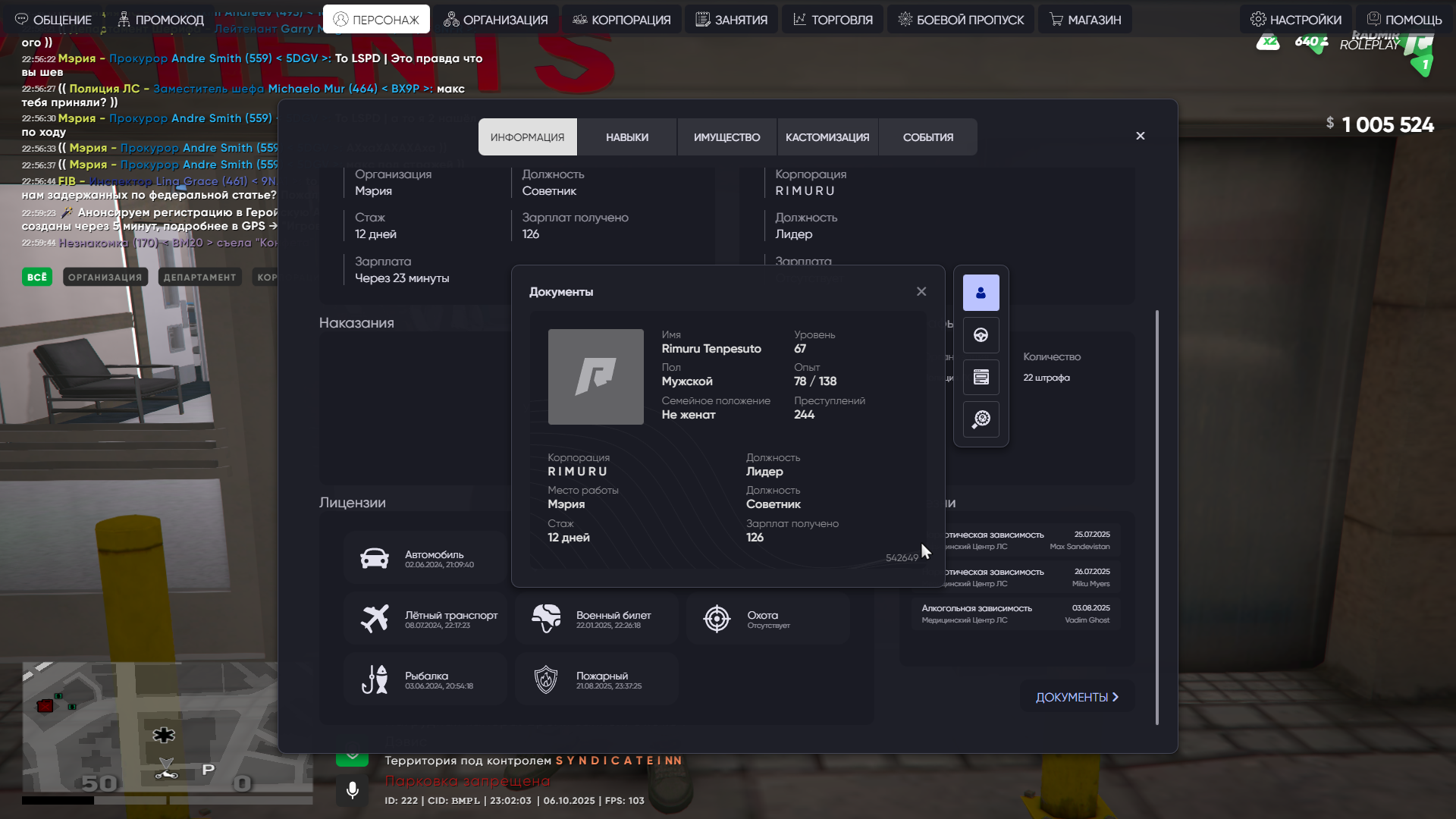Expand the ДОКУМЕНТЫ link with chevron
The width and height of the screenshot is (1456, 819).
click(x=1076, y=697)
